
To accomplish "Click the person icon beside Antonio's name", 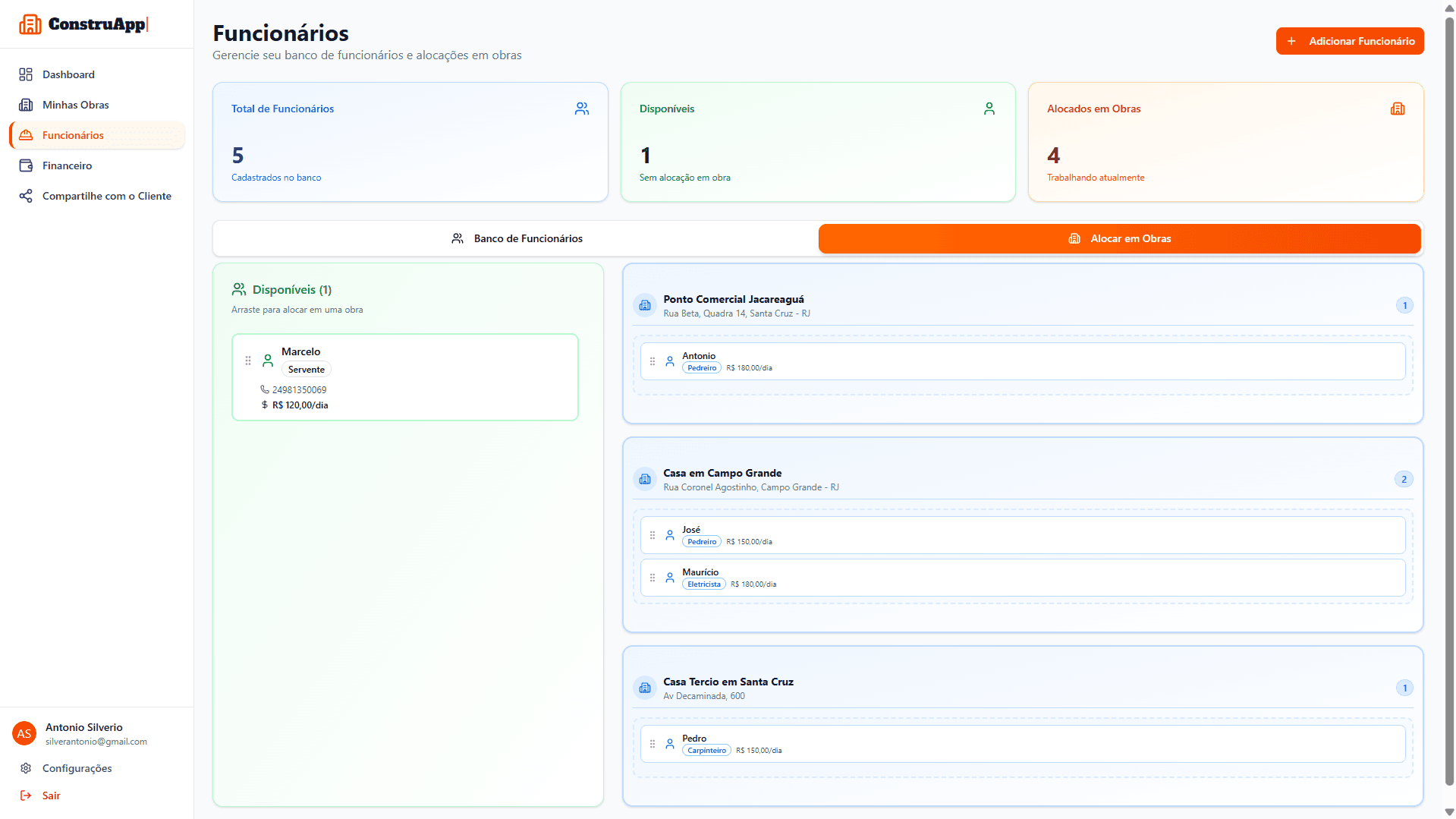I will pos(670,361).
